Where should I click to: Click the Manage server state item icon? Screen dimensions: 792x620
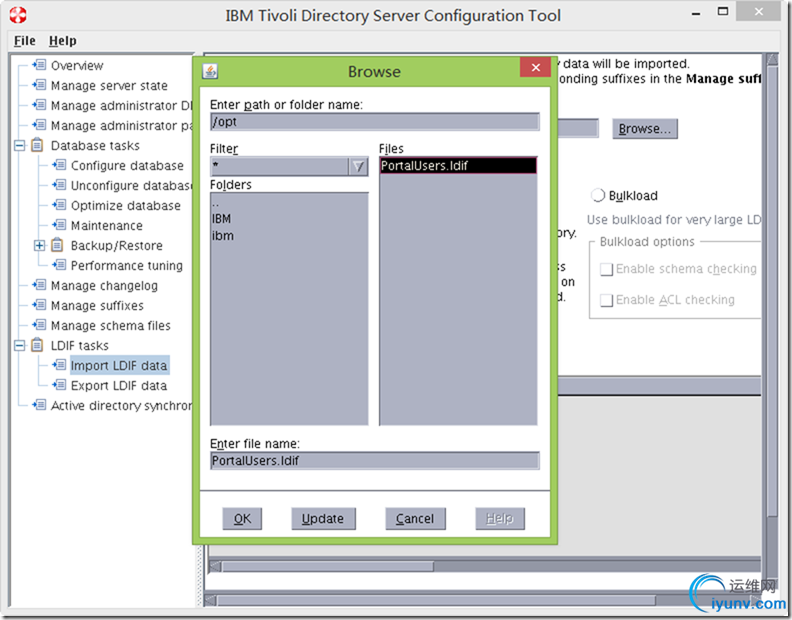[x=39, y=85]
